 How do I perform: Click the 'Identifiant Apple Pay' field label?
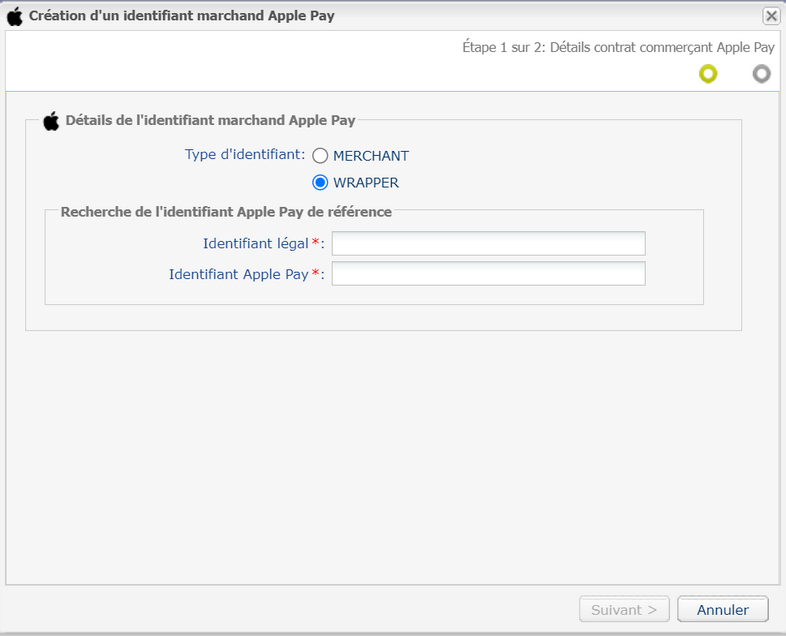click(239, 274)
